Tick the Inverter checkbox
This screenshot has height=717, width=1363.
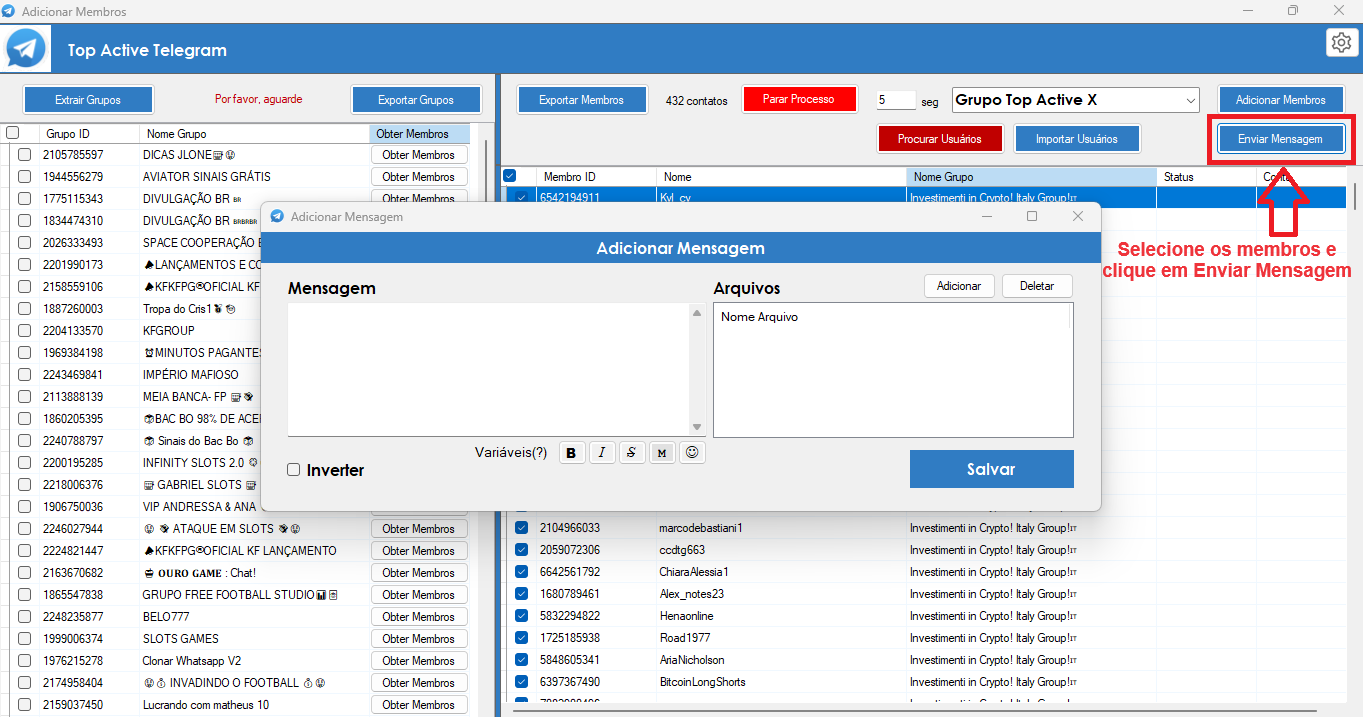point(294,470)
